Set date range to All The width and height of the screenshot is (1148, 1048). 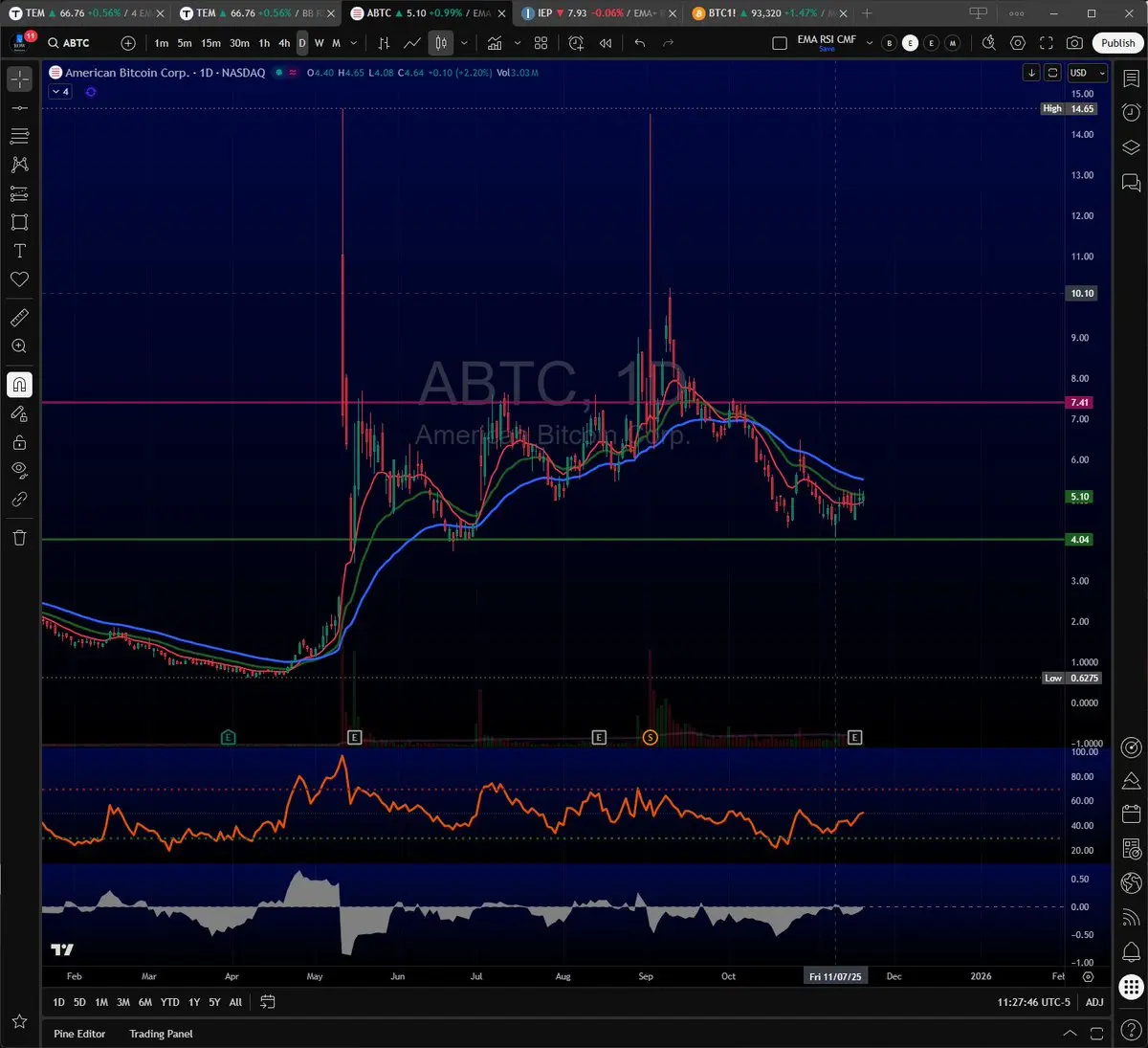tap(235, 1002)
